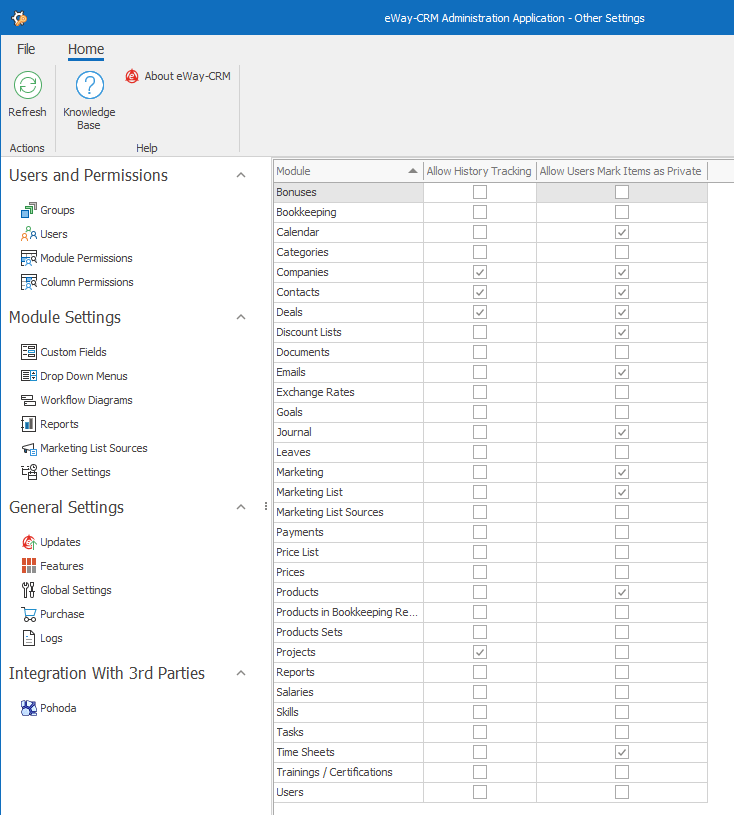Select the Exchange Rates module row
The width and height of the screenshot is (734, 815).
coord(490,392)
